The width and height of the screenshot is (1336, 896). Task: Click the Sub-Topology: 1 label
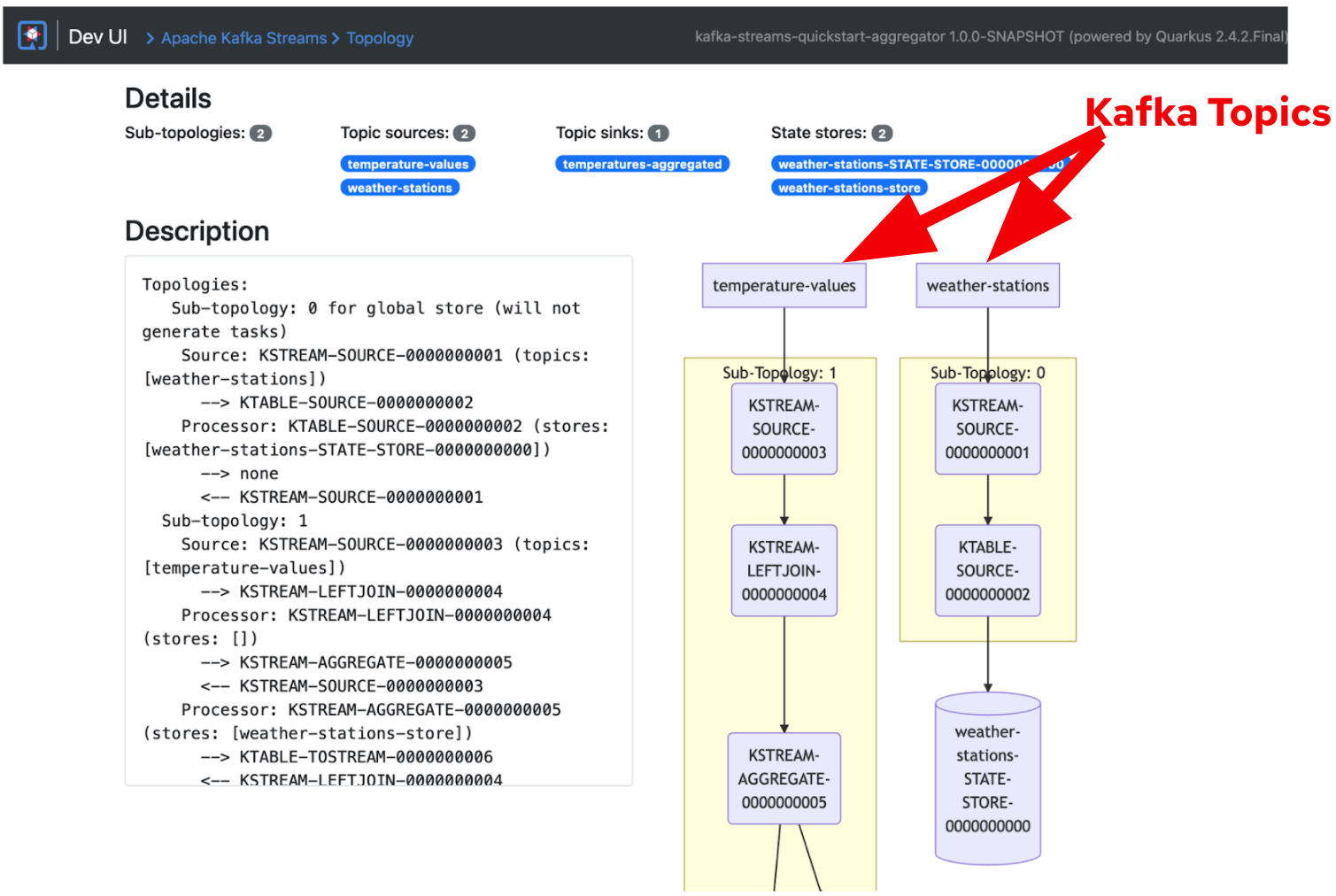click(x=779, y=373)
